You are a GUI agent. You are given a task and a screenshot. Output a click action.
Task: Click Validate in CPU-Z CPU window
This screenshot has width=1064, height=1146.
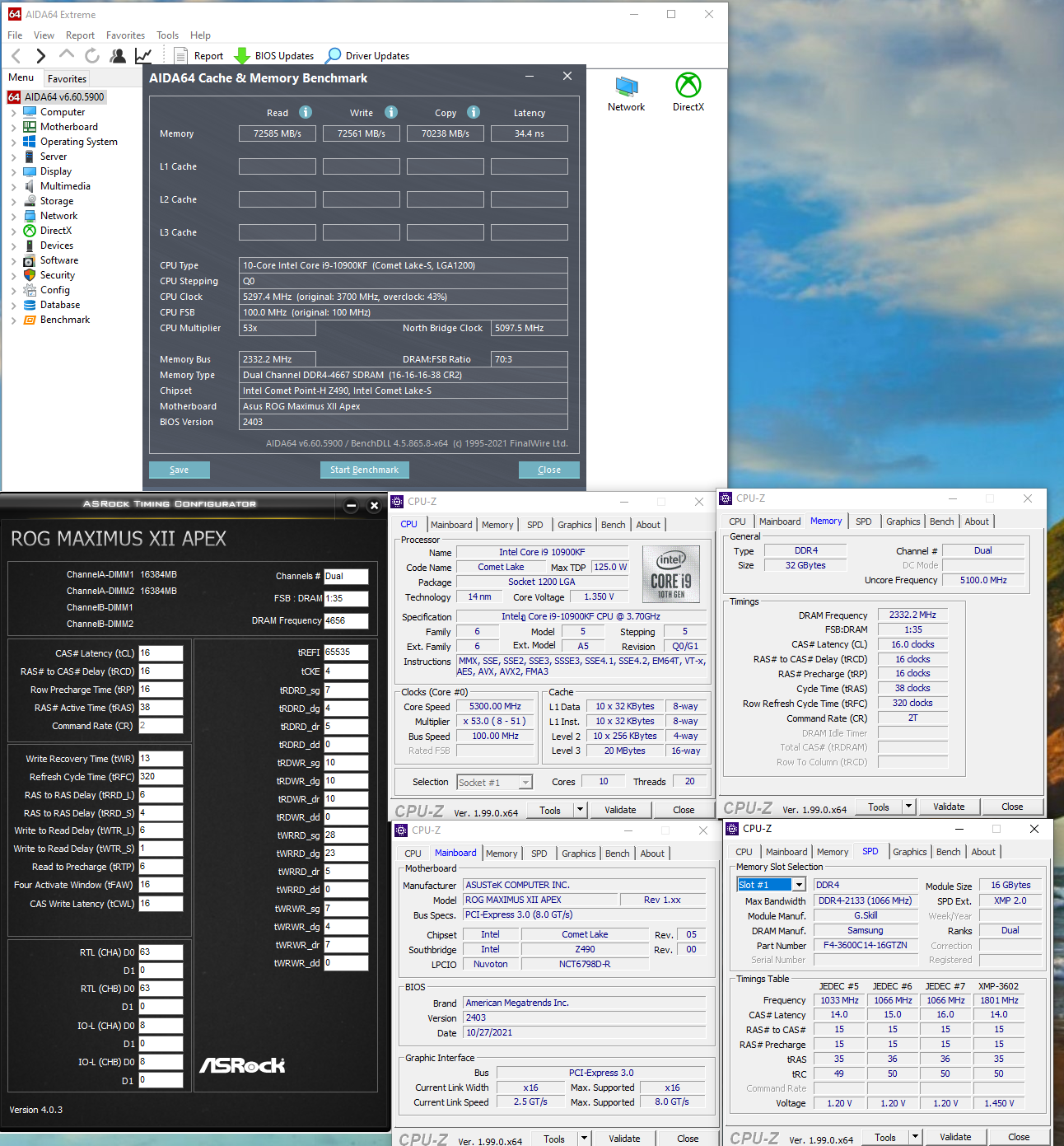[x=620, y=810]
